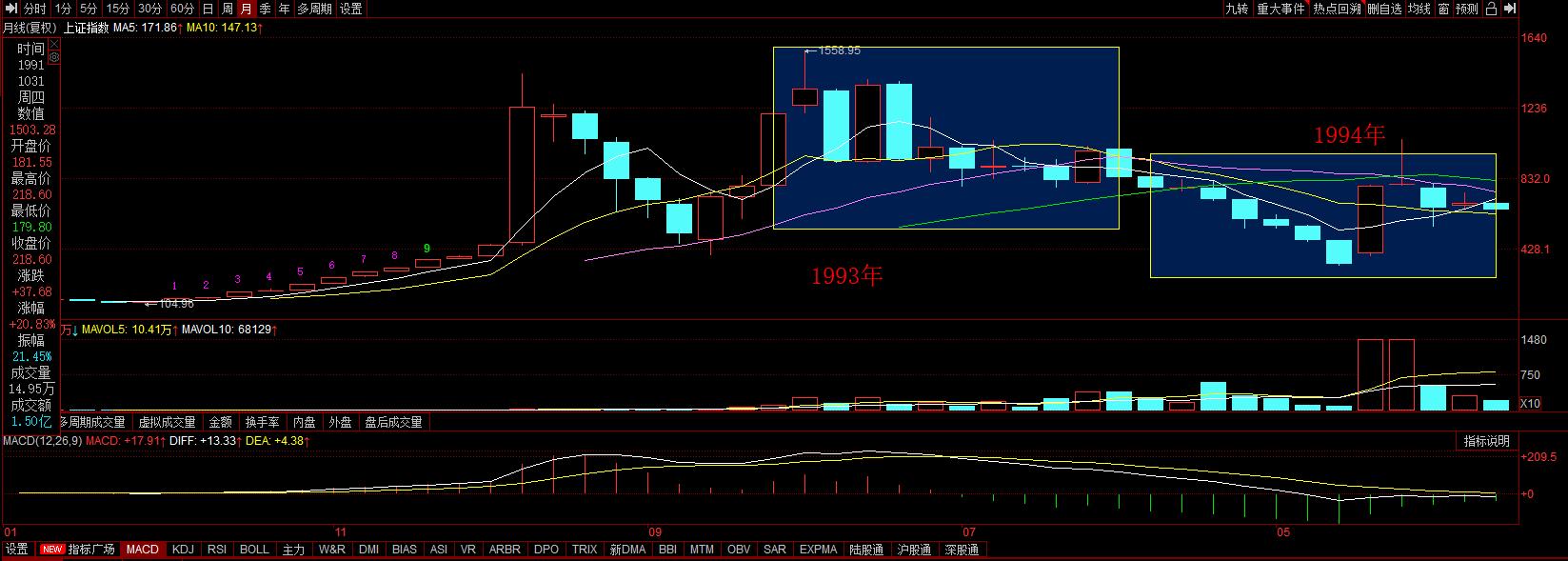Switch to the 周 weekly chart
1568x561 pixels.
[228, 9]
